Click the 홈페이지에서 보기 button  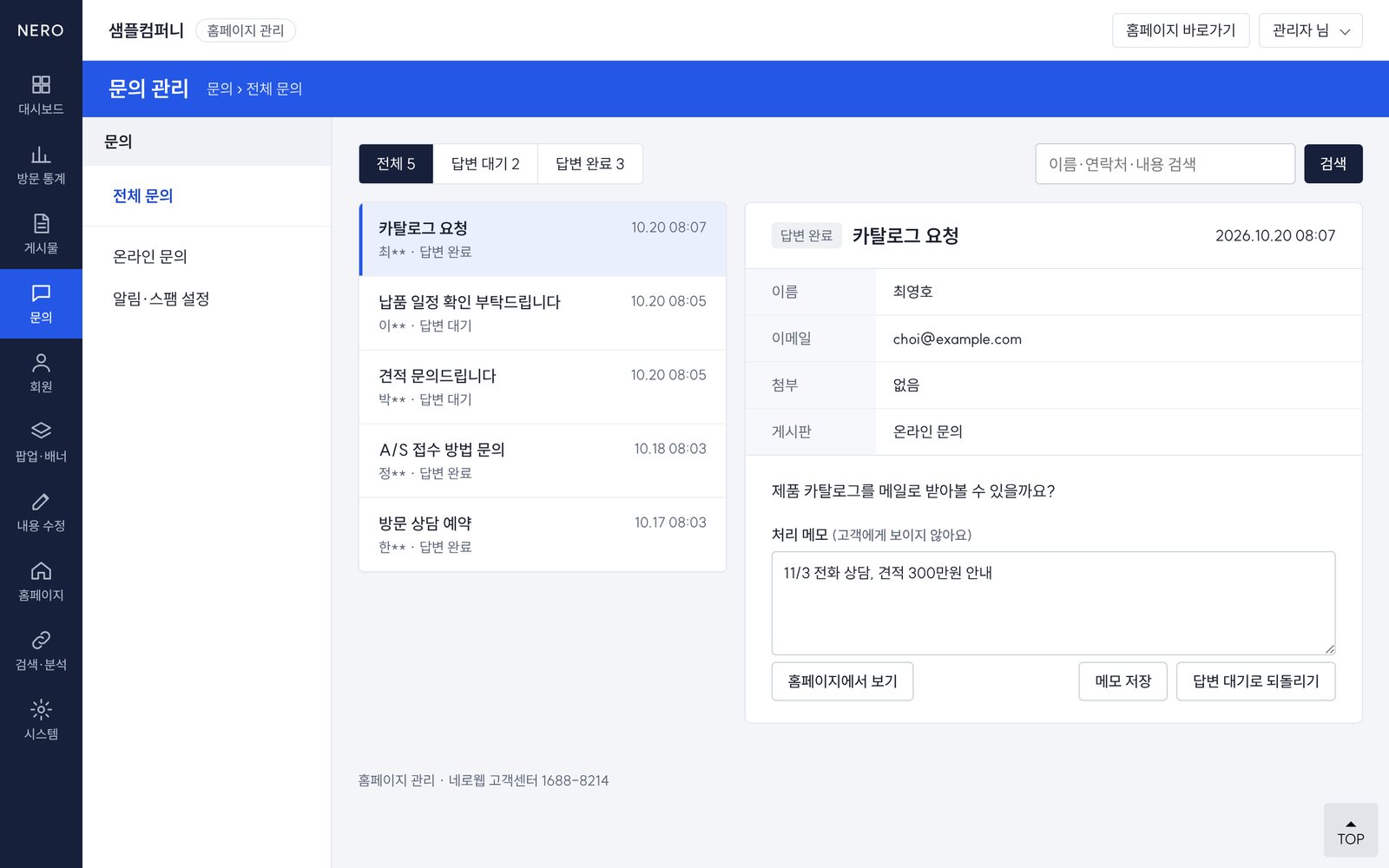click(x=842, y=681)
